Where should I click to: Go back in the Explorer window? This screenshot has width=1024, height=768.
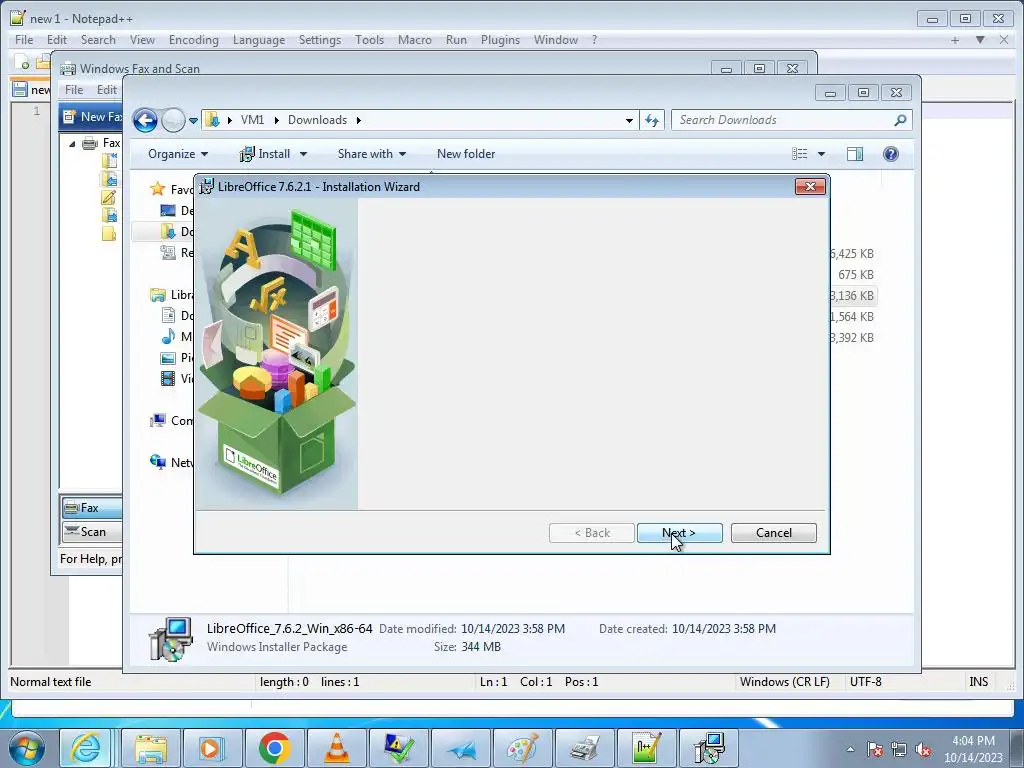pyautogui.click(x=145, y=120)
